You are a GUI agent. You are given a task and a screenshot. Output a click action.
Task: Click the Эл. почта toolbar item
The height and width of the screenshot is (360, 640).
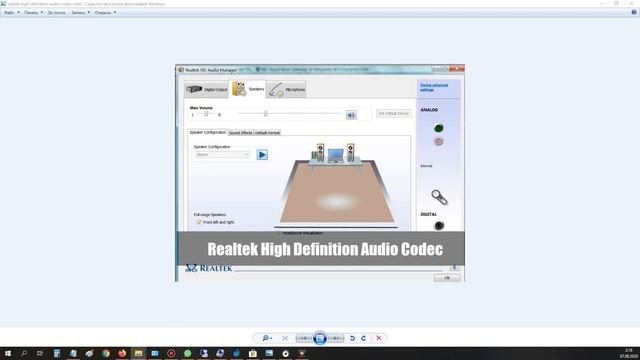pyautogui.click(x=56, y=13)
